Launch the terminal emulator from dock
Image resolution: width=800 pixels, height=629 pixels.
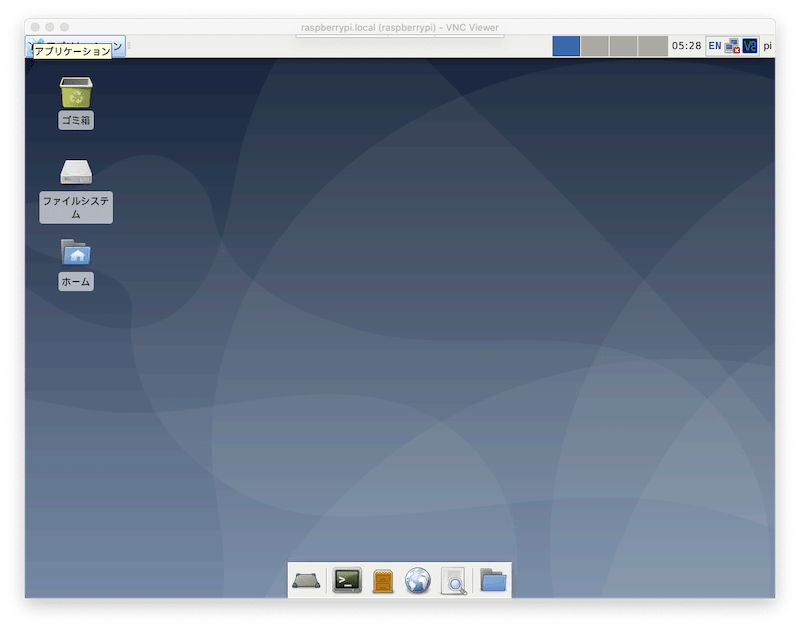tap(347, 581)
